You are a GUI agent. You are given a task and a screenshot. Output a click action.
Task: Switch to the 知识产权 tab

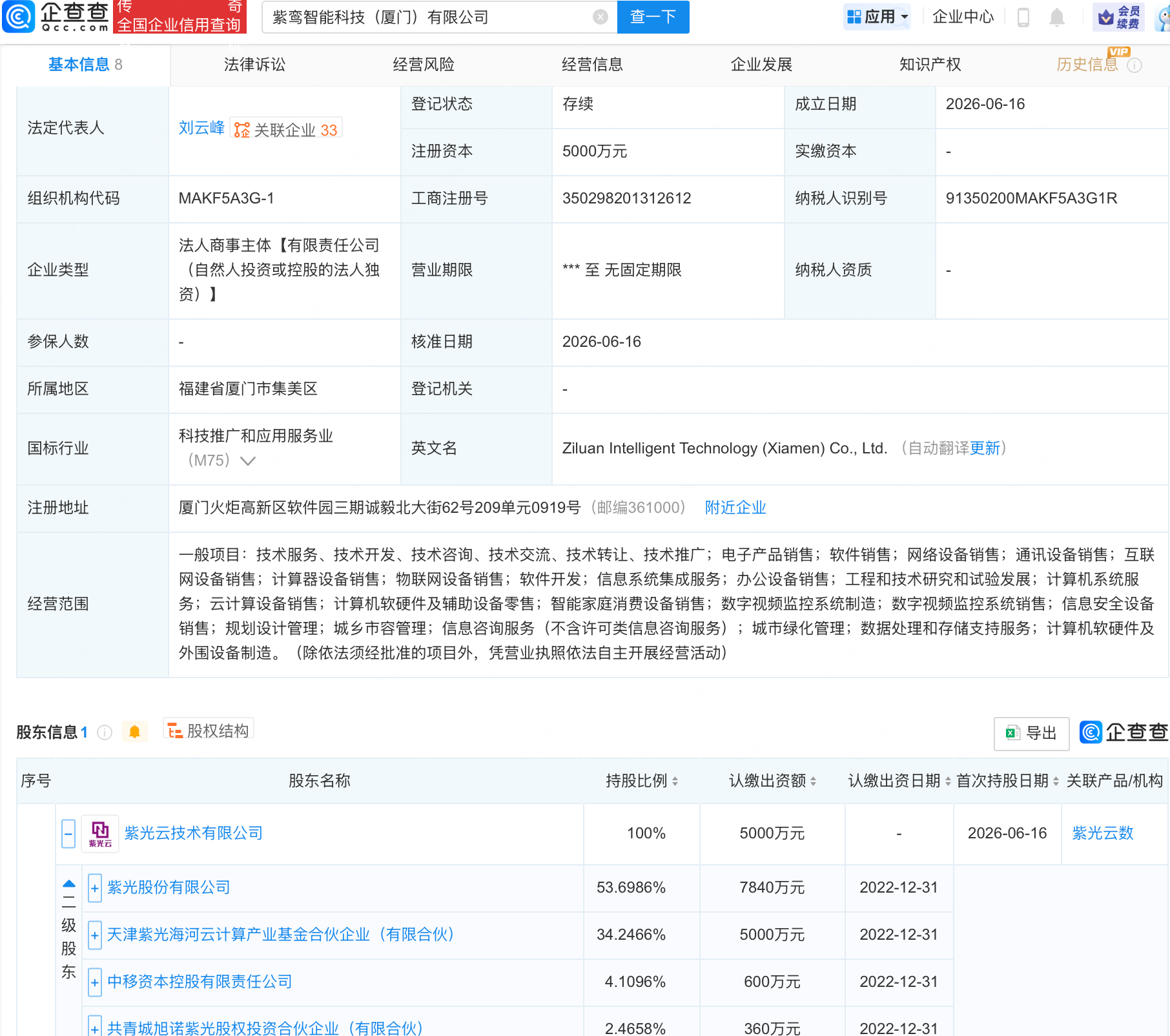pos(930,65)
